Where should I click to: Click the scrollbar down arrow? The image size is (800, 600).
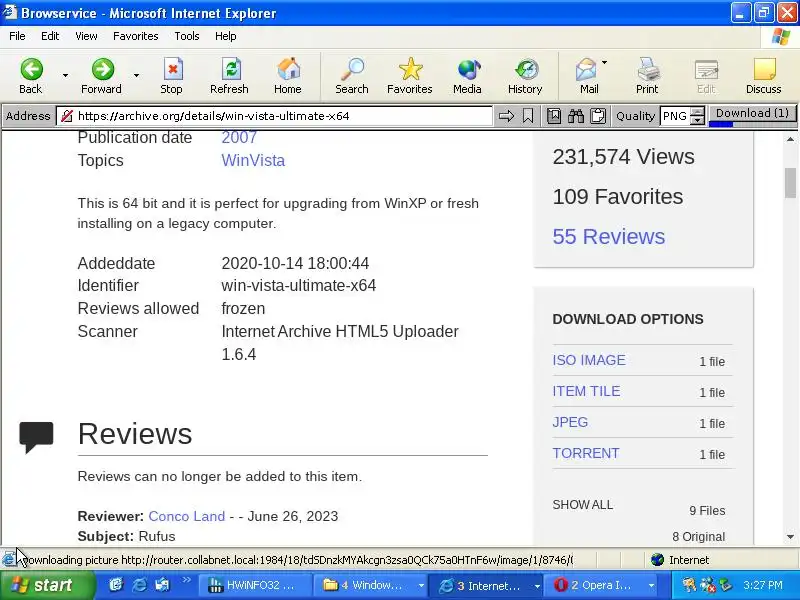coord(790,537)
